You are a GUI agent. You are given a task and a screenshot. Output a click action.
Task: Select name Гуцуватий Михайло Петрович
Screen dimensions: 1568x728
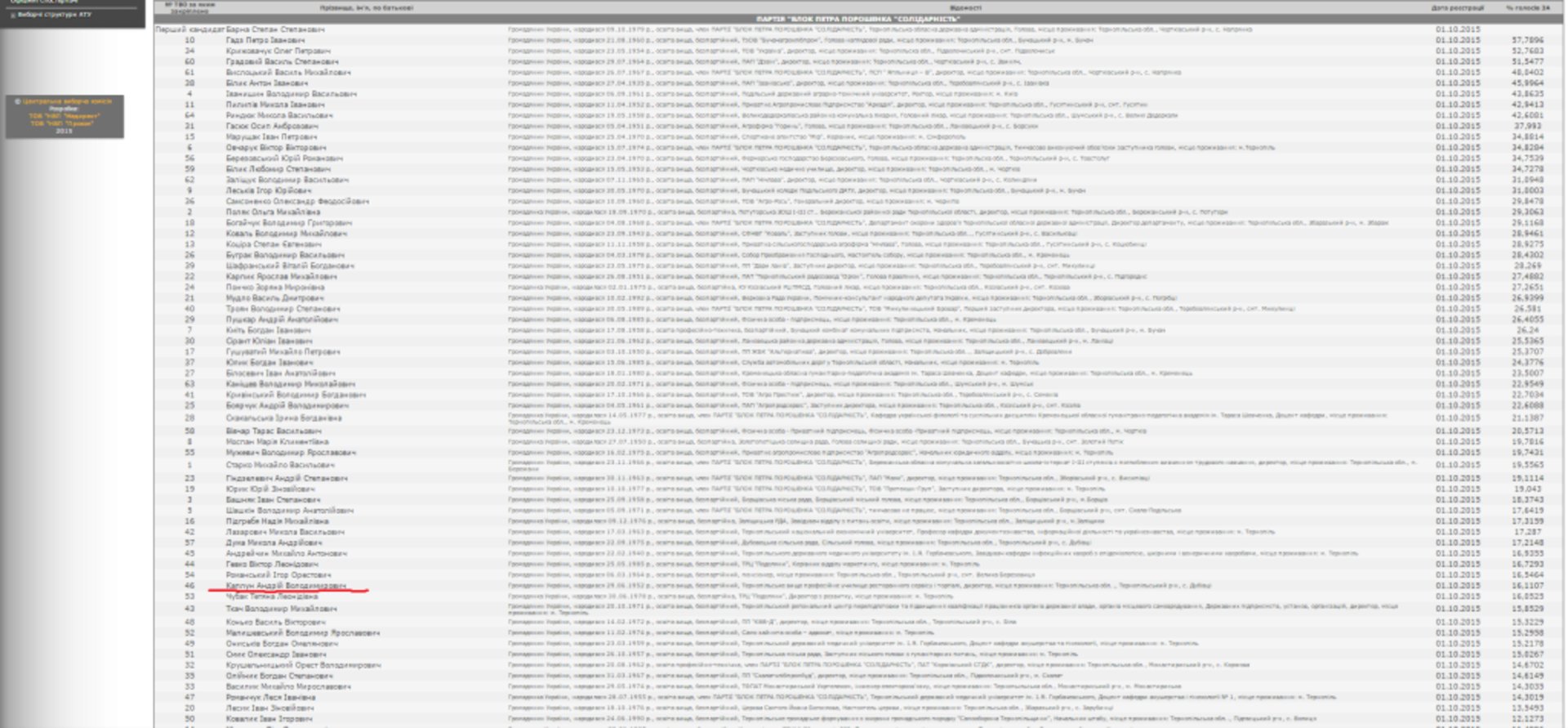click(283, 351)
